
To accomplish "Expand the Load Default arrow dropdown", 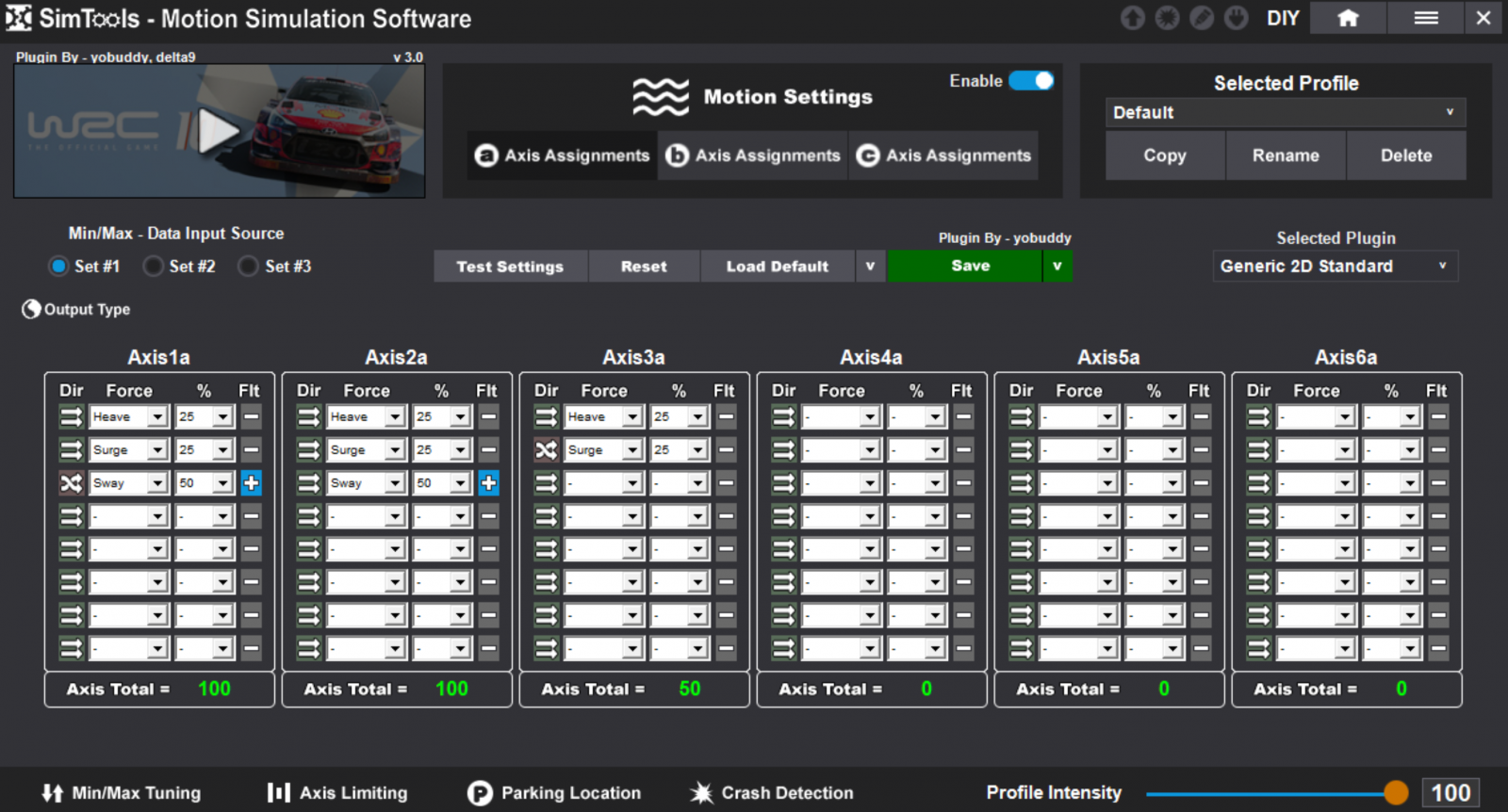I will pos(870,267).
